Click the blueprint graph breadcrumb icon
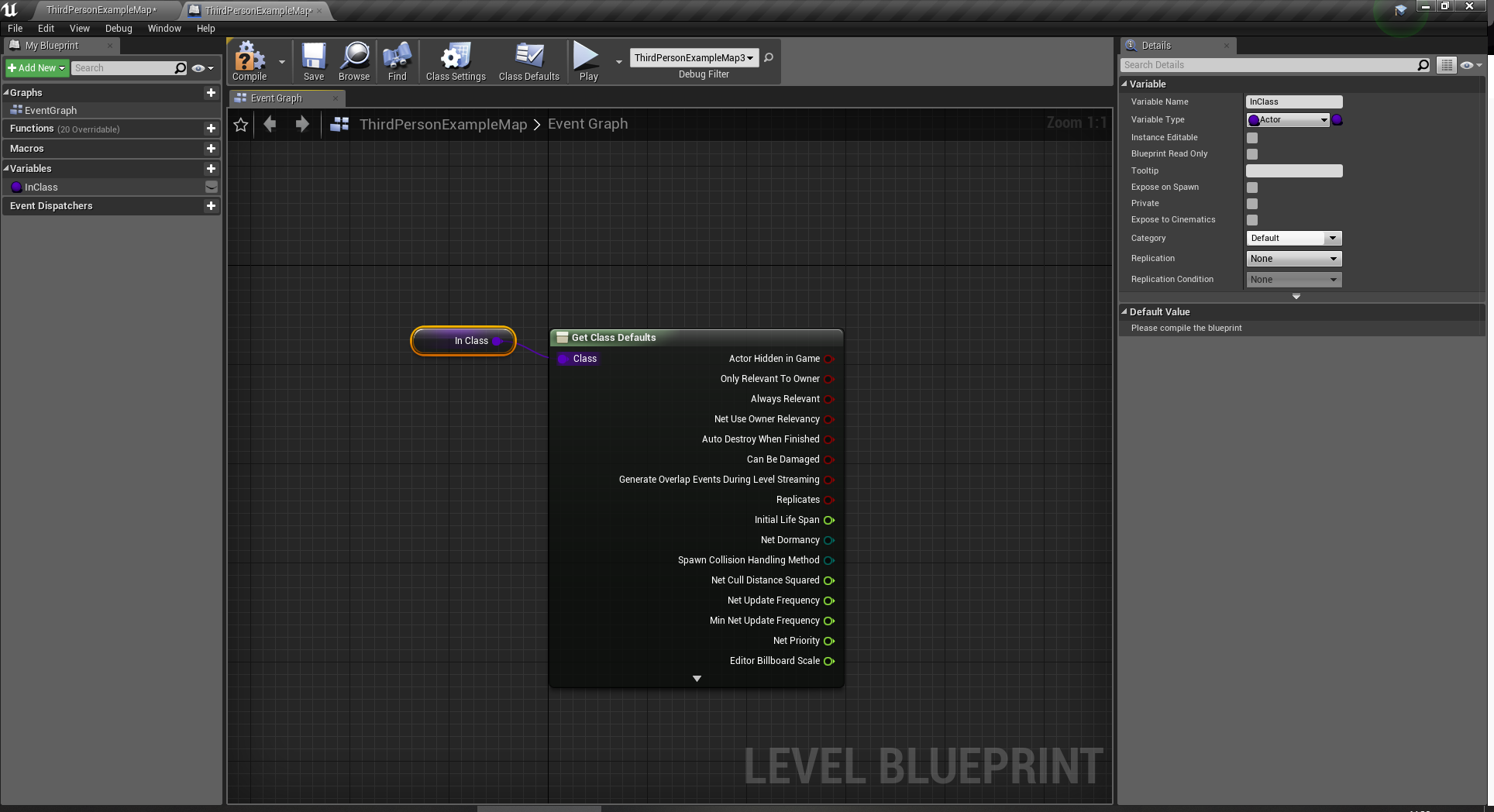This screenshot has height=812, width=1494. (x=339, y=124)
